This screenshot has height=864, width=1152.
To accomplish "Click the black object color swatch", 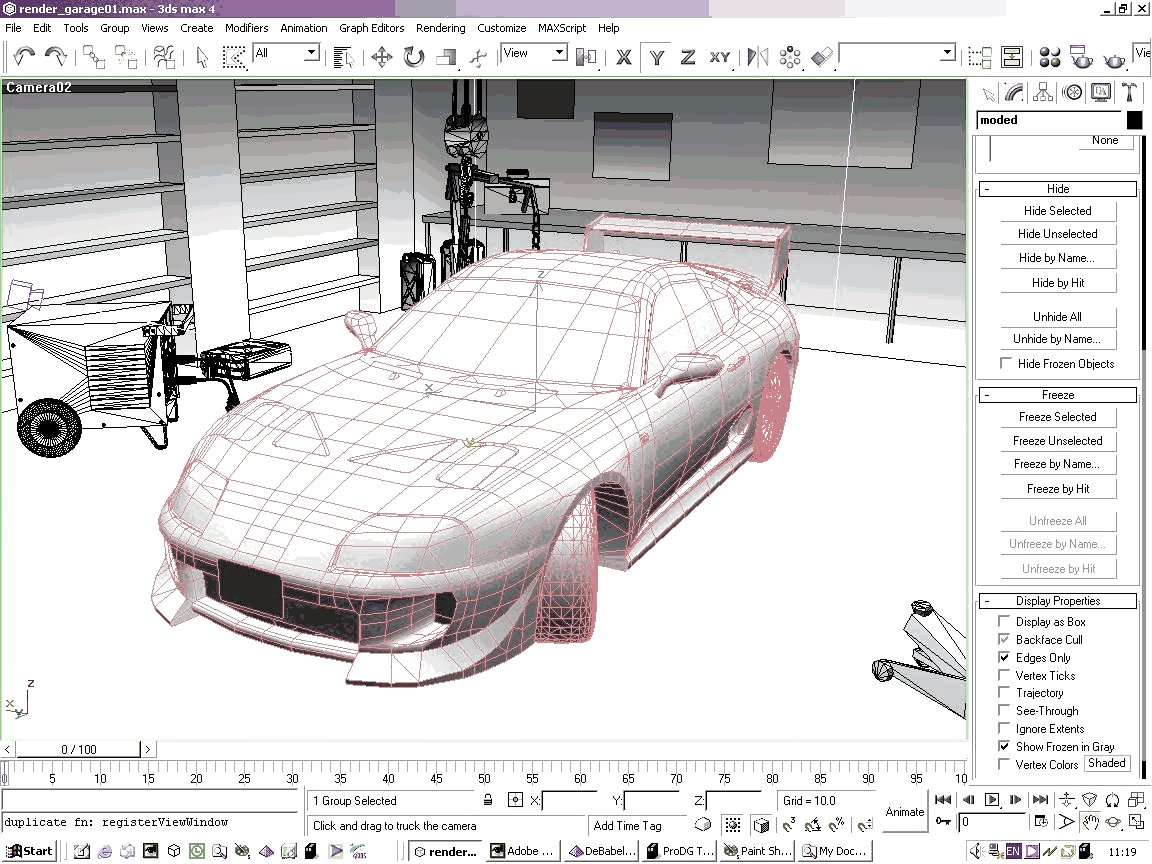I will 1134,120.
